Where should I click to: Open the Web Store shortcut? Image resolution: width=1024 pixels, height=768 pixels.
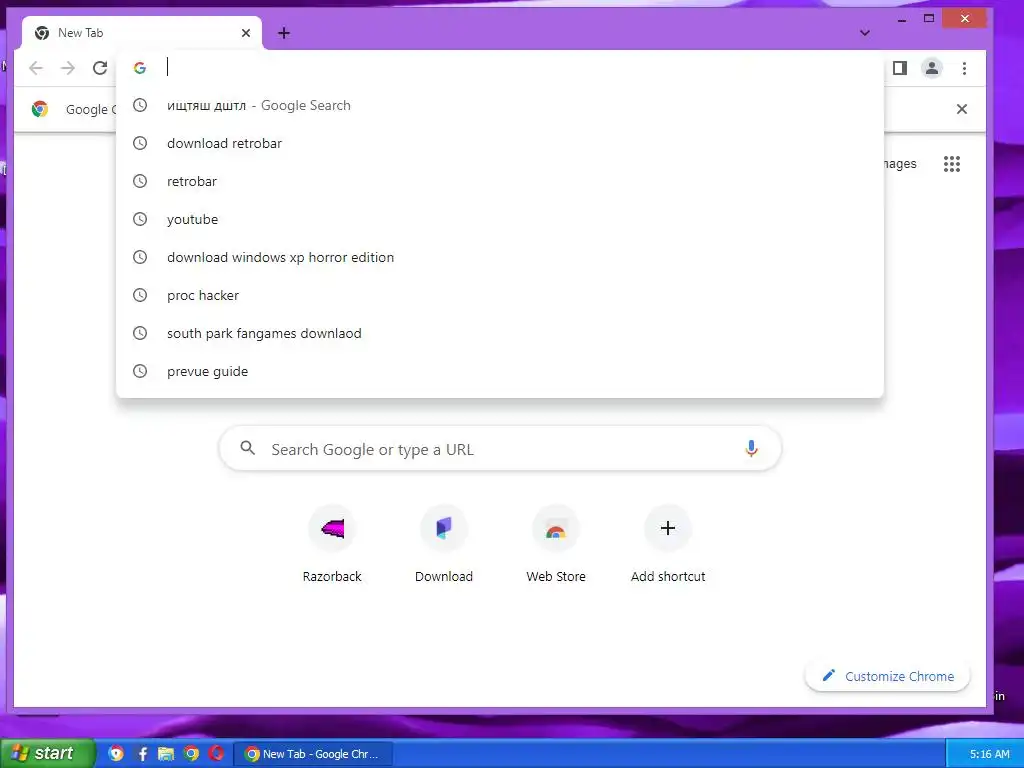coord(556,545)
